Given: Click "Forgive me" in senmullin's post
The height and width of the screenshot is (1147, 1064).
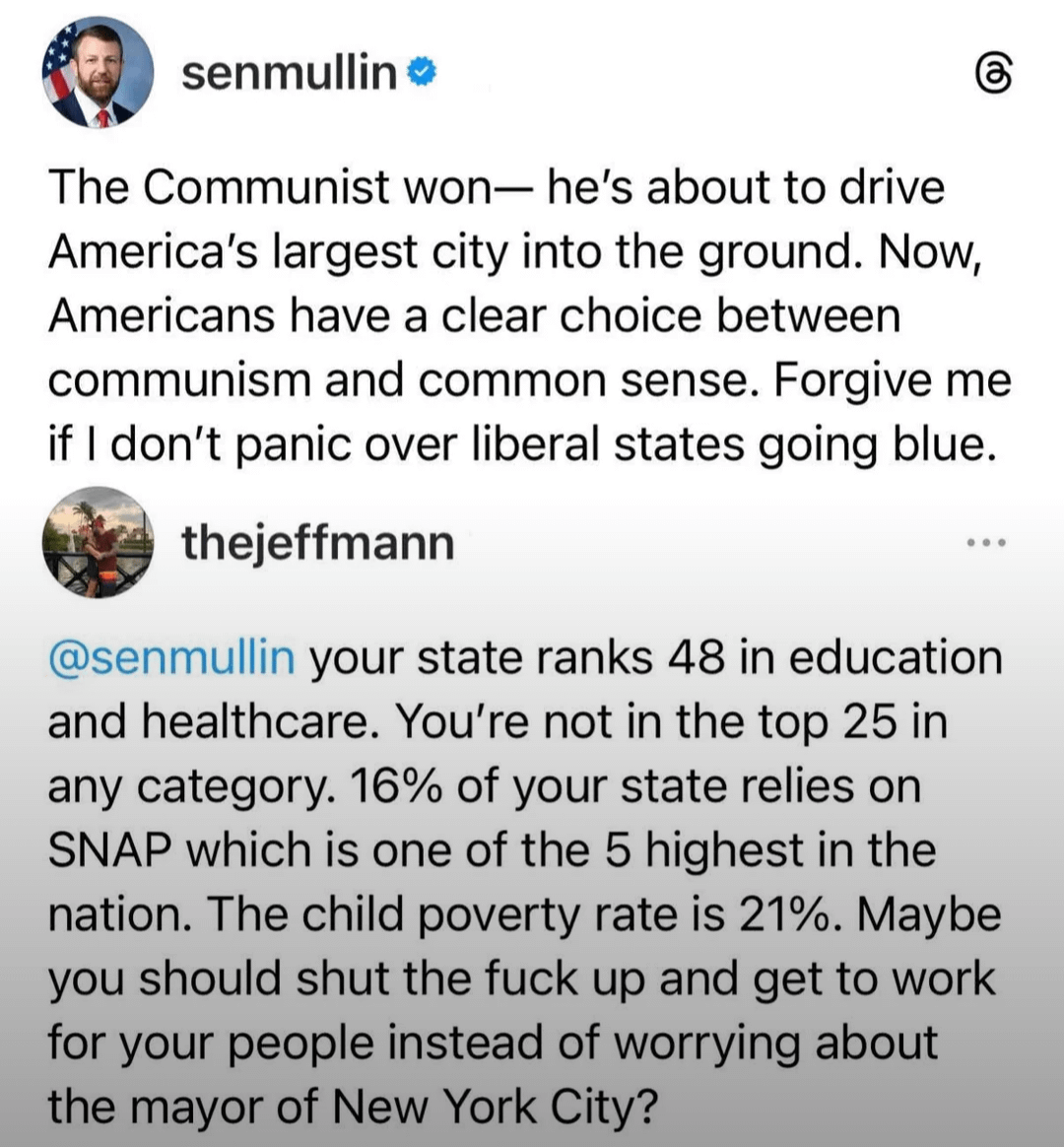Looking at the screenshot, I should point(893,381).
